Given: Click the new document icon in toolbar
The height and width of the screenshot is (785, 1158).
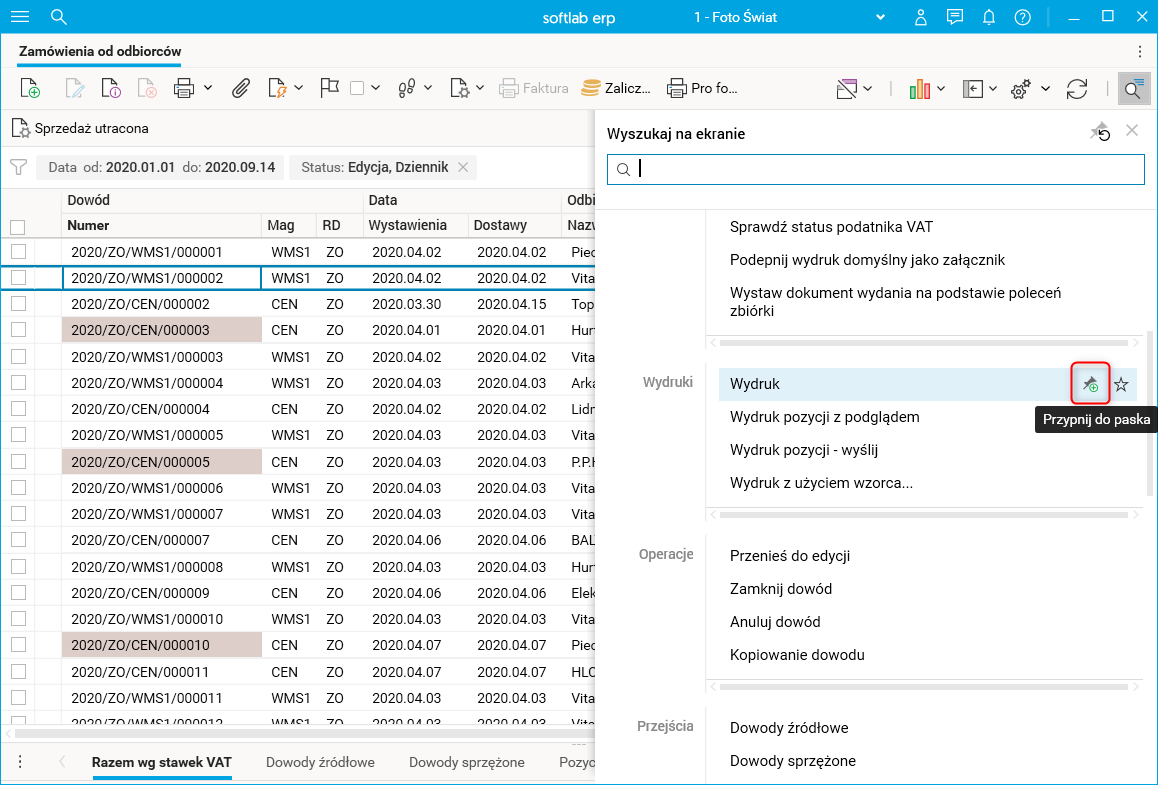Looking at the screenshot, I should pos(30,89).
